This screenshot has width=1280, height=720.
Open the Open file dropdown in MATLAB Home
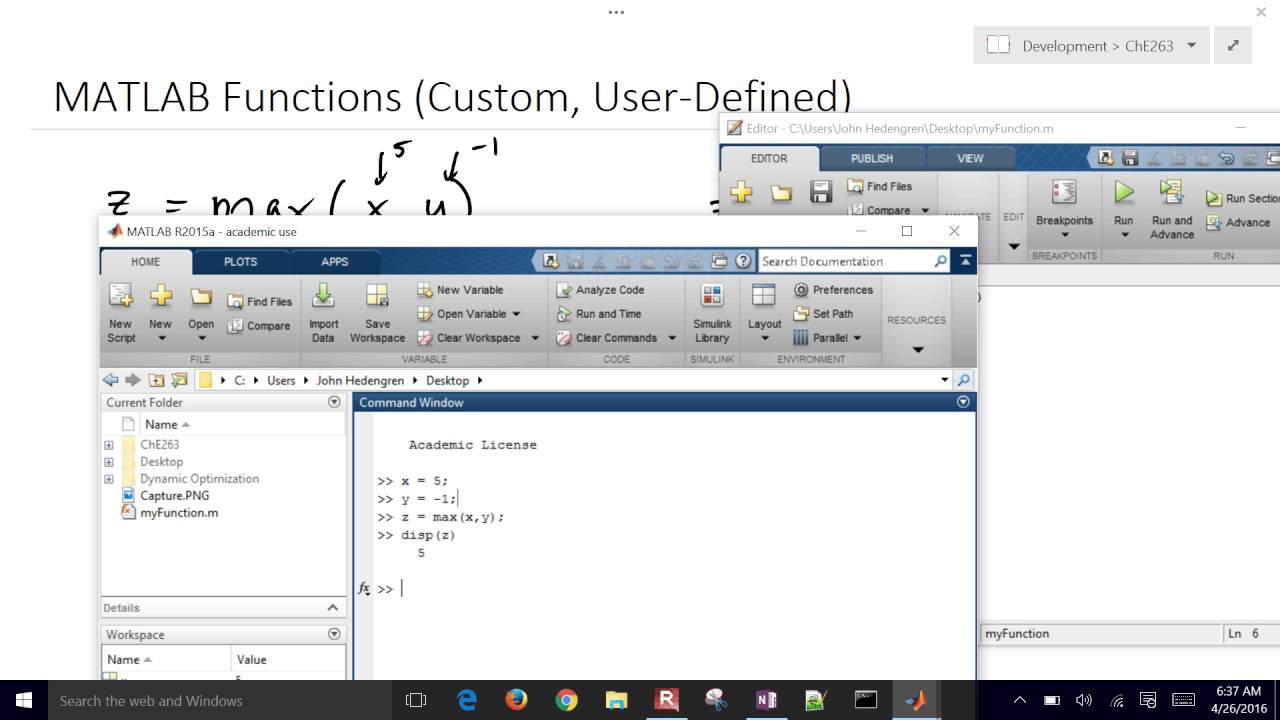click(201, 337)
